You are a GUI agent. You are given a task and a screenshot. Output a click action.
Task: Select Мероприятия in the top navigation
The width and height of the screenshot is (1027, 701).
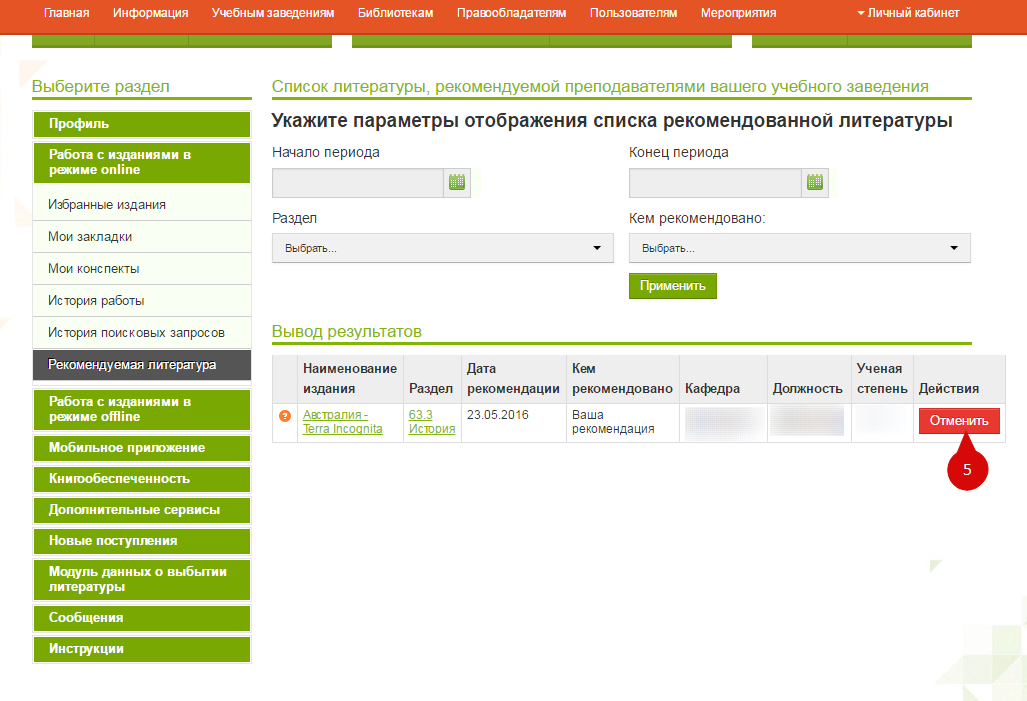click(x=738, y=13)
